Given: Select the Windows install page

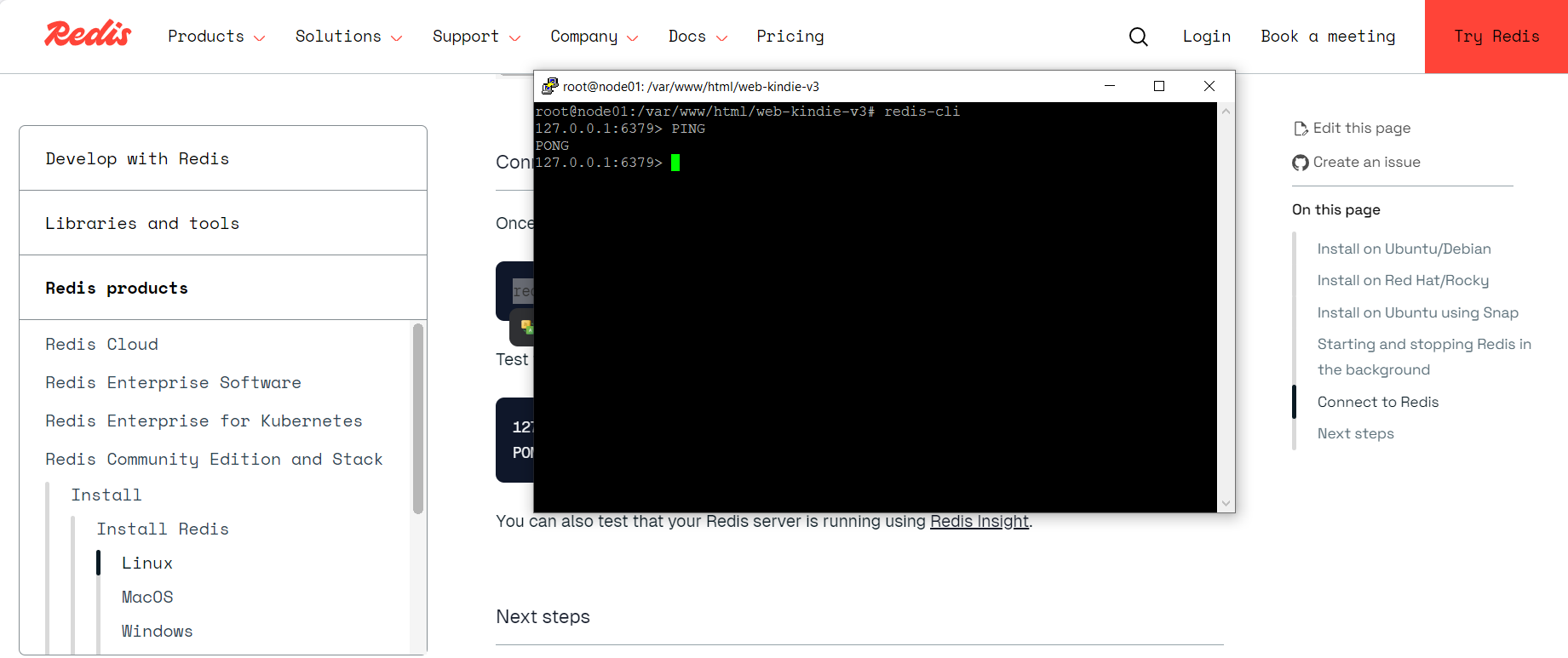Looking at the screenshot, I should 157,631.
